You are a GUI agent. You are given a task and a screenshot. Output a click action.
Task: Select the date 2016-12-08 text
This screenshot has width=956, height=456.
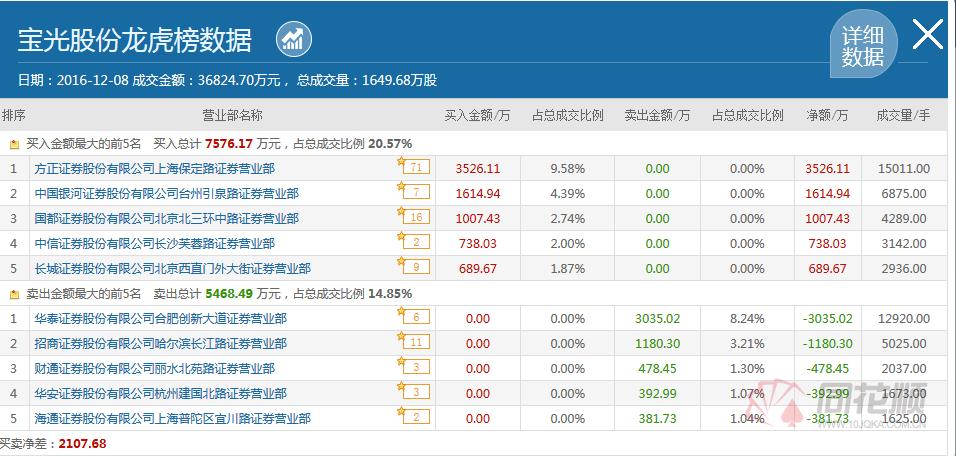pyautogui.click(x=92, y=80)
